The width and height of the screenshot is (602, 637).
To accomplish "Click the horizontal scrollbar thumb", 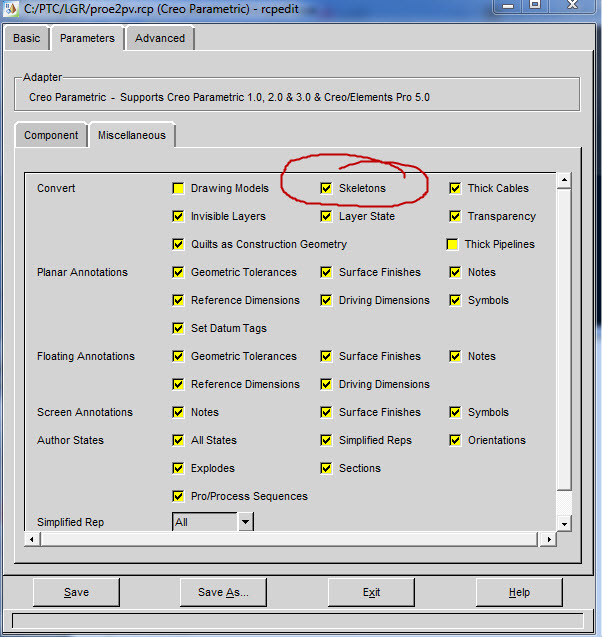I will [x=288, y=540].
